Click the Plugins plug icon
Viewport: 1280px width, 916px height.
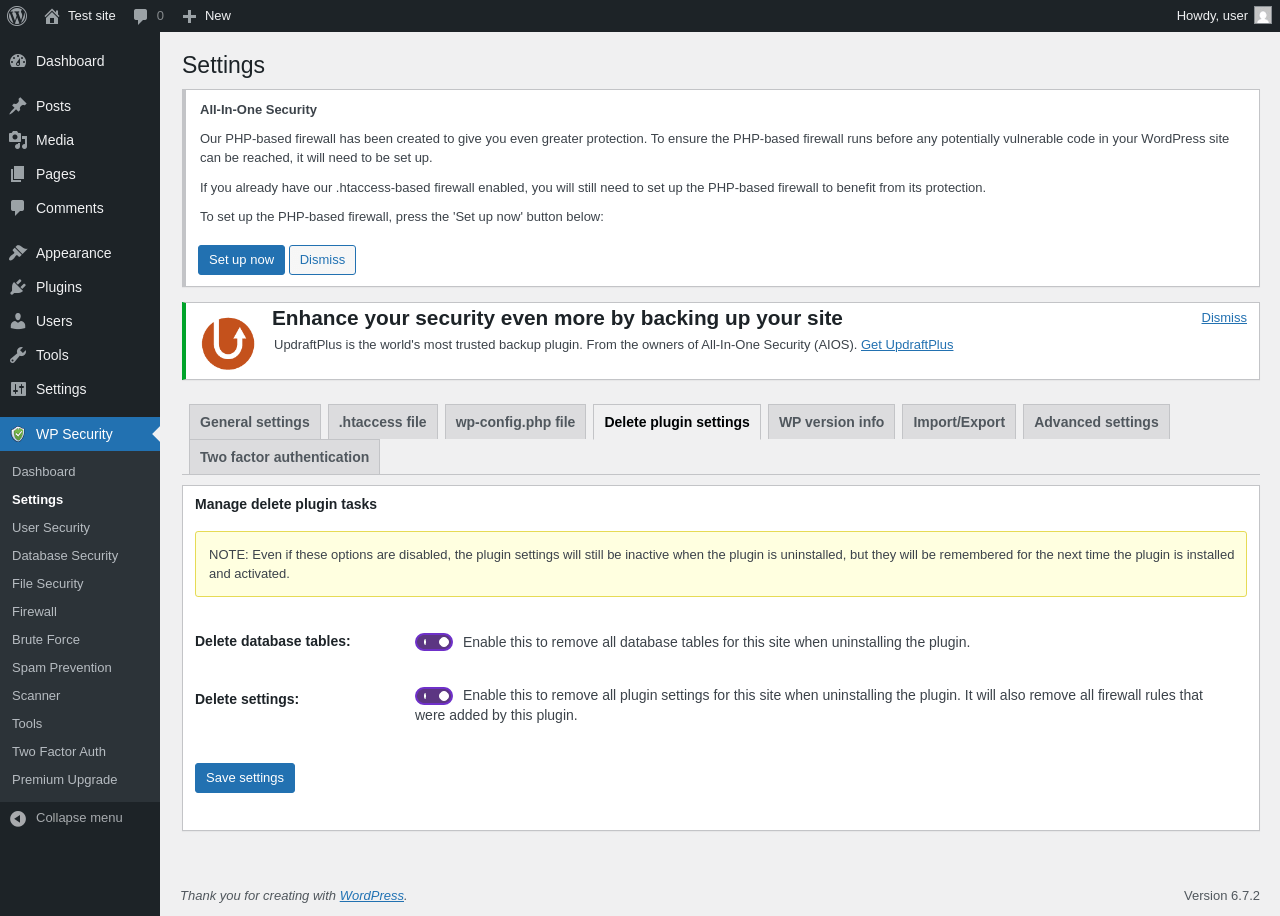tap(18, 287)
